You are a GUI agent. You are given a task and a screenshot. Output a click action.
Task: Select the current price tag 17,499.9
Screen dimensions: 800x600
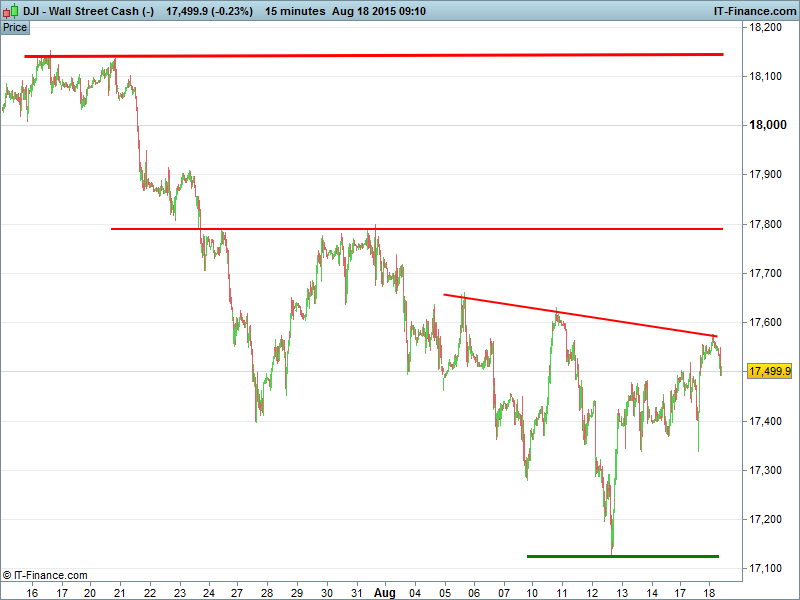(x=770, y=371)
